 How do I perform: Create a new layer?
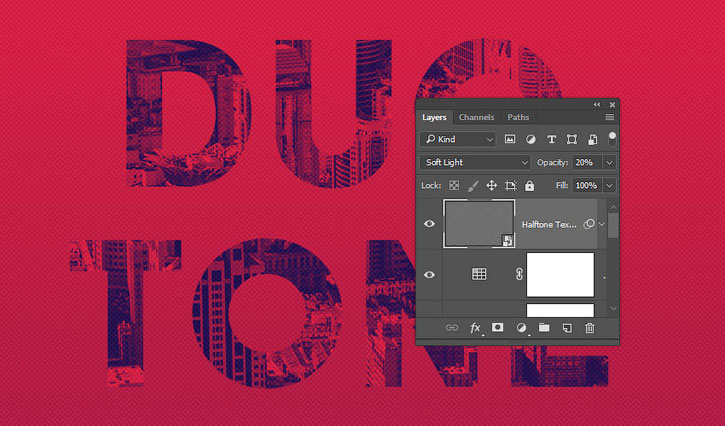tap(567, 328)
